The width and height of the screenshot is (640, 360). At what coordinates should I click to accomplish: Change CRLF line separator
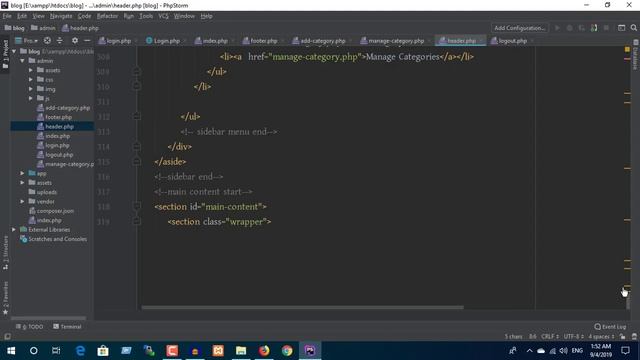[550, 337]
